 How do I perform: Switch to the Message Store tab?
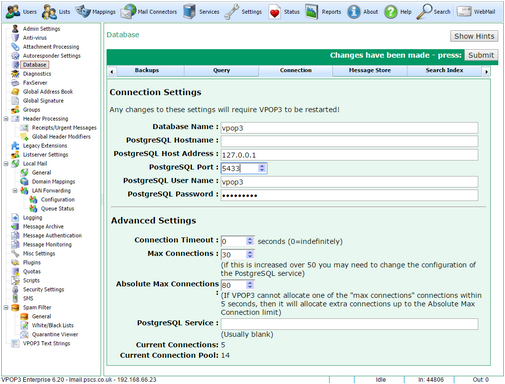point(370,70)
